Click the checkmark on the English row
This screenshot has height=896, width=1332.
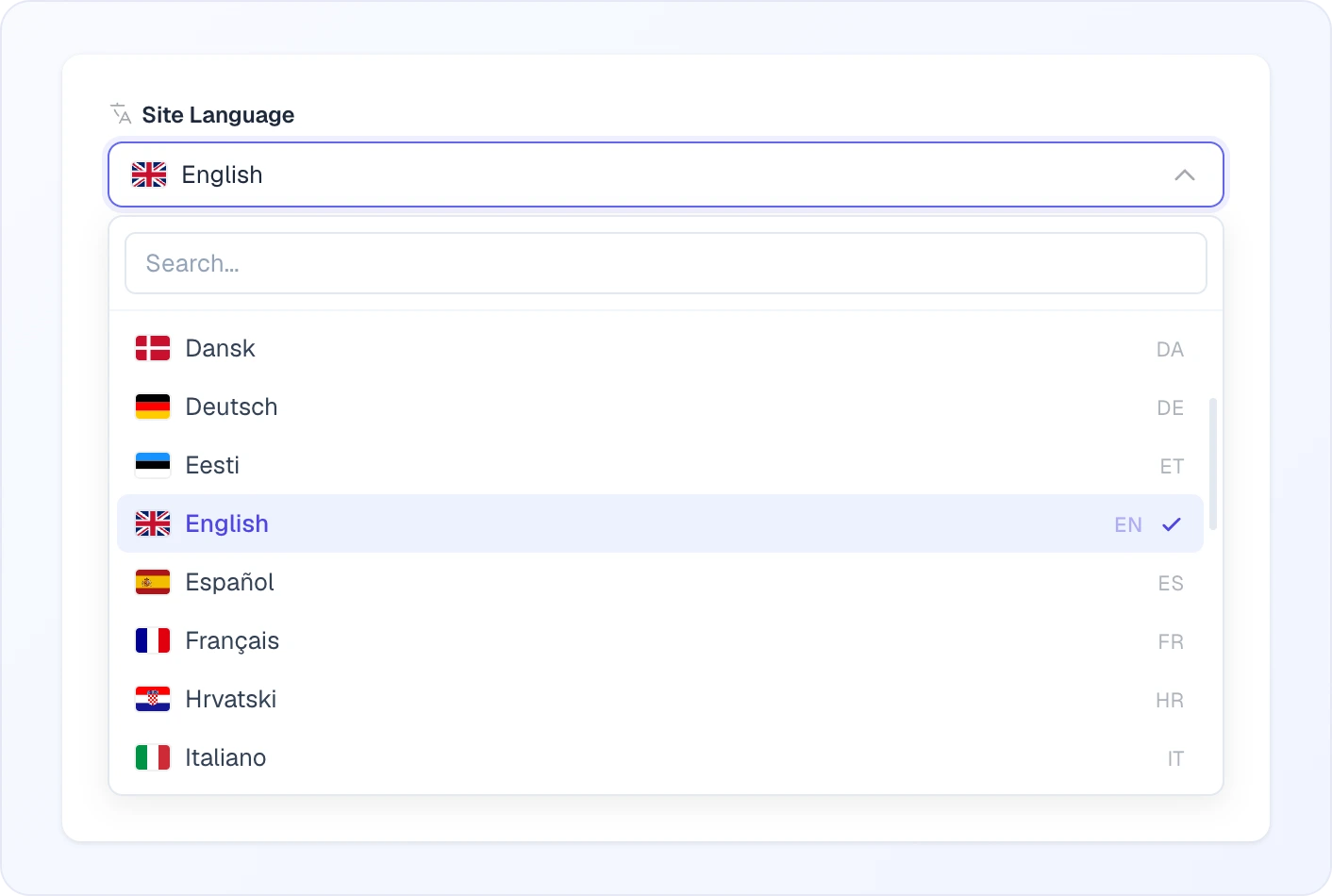coord(1172,524)
